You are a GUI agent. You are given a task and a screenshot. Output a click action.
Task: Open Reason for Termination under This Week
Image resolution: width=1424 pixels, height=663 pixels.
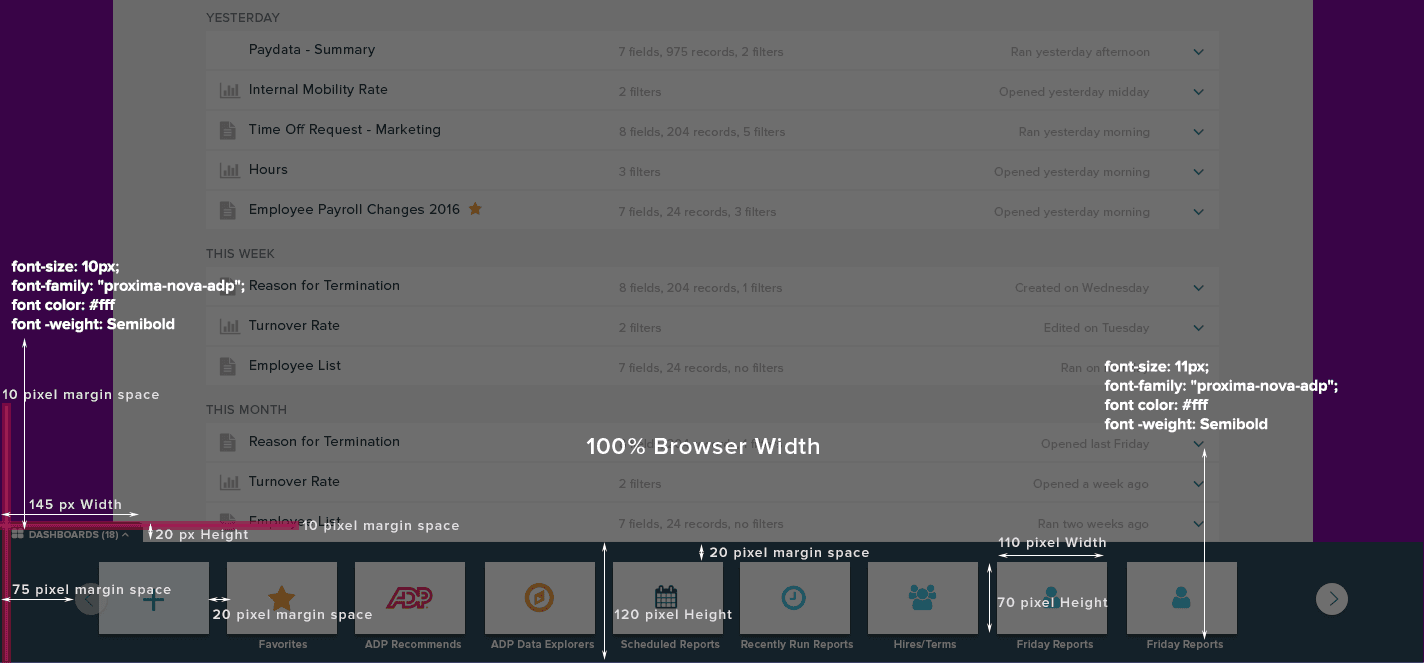324,286
